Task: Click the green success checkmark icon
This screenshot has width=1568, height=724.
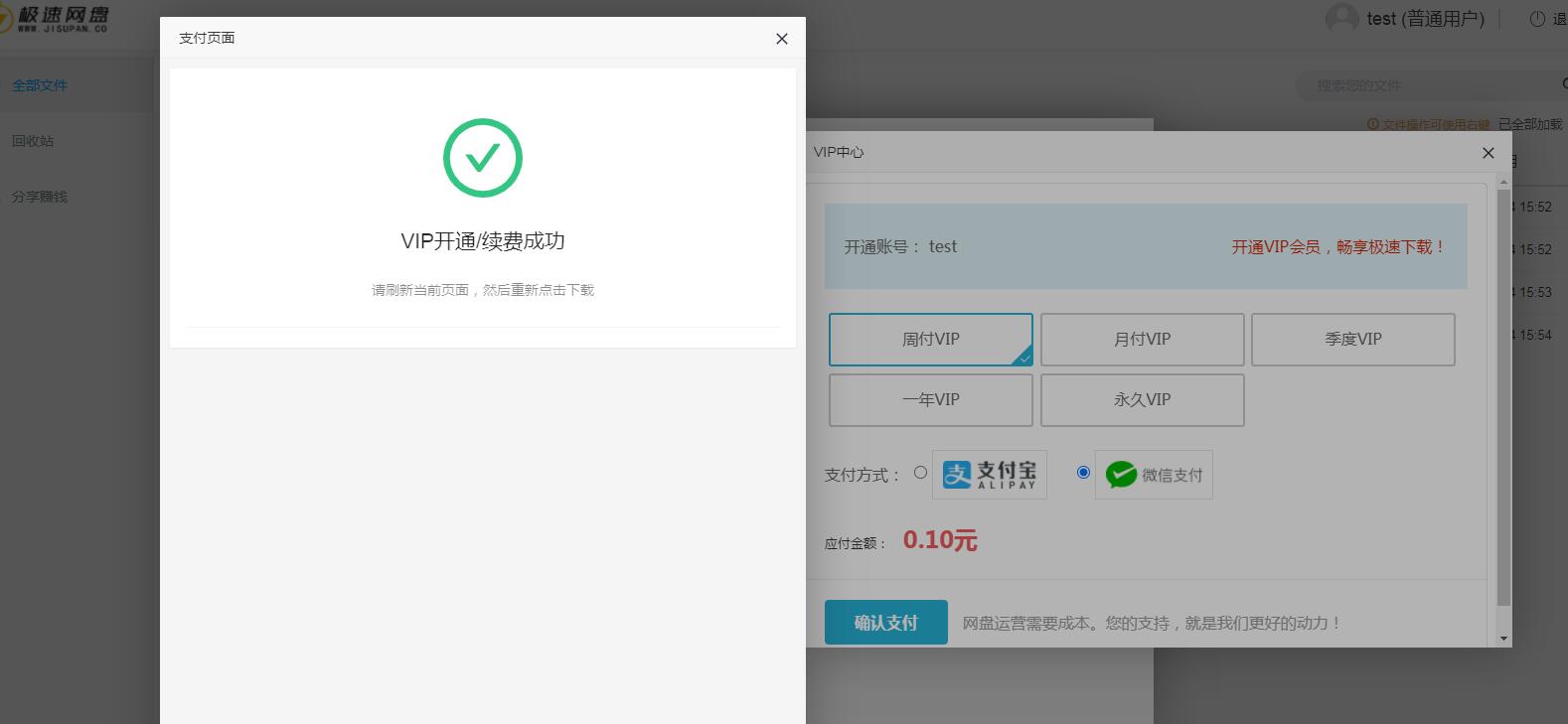Action: point(483,158)
